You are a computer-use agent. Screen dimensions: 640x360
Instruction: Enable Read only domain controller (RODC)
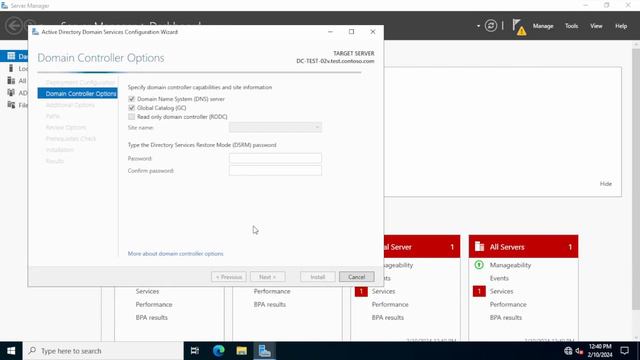point(131,117)
